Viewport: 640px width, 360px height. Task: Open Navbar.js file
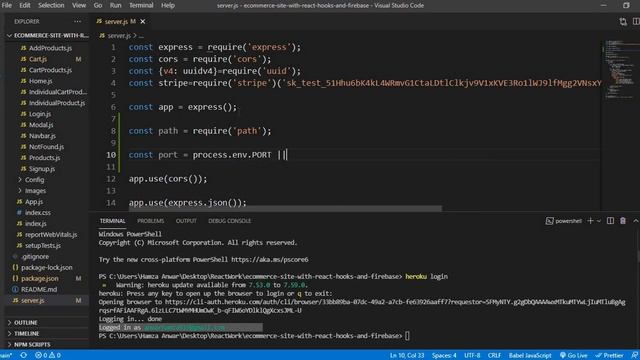pos(42,136)
